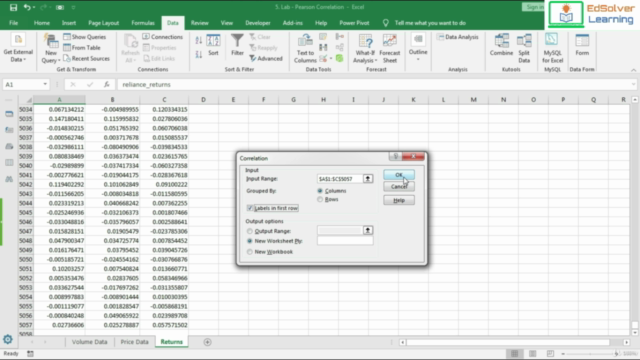Sort Z to A descending icon
Screen dimensions: 640x360
click(199, 54)
